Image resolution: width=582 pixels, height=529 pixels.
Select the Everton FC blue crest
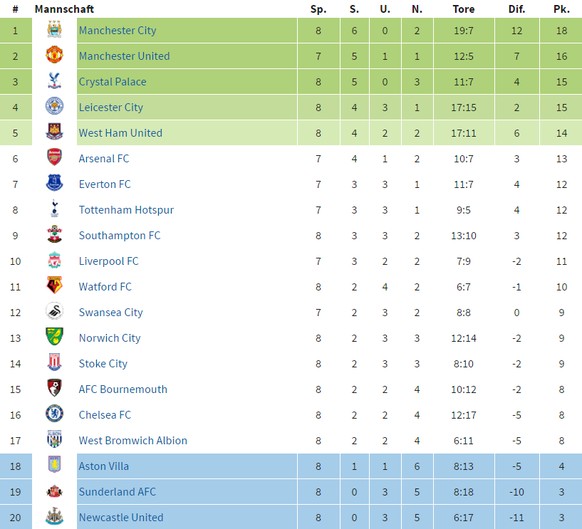[x=54, y=183]
